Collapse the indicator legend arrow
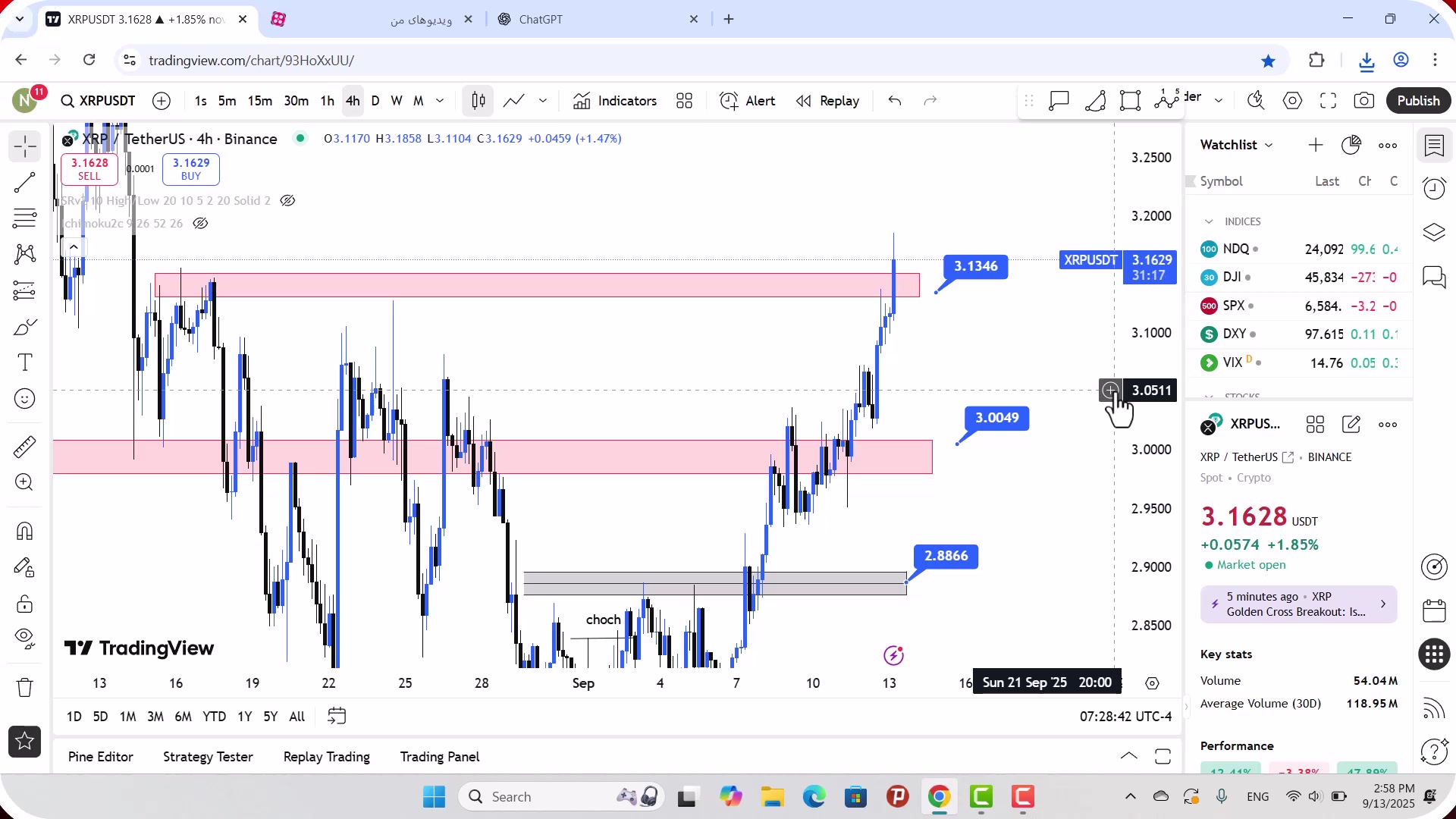1456x819 pixels. (x=74, y=247)
